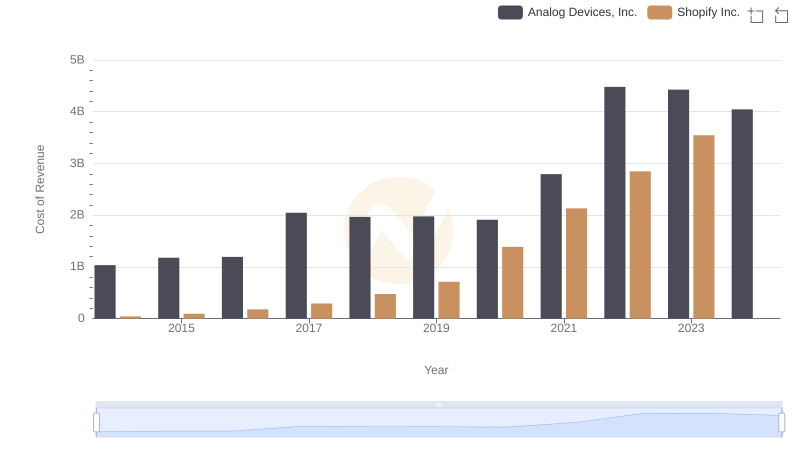Image resolution: width=800 pixels, height=461 pixels.
Task: Click the Shopify bar for 2018
Action: (385, 306)
